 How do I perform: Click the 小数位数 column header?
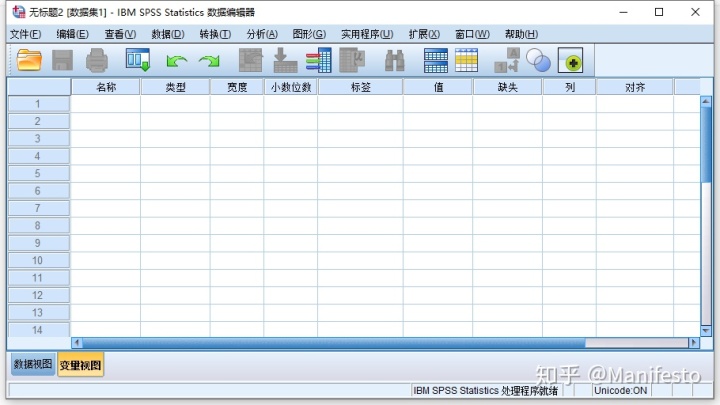[x=291, y=87]
